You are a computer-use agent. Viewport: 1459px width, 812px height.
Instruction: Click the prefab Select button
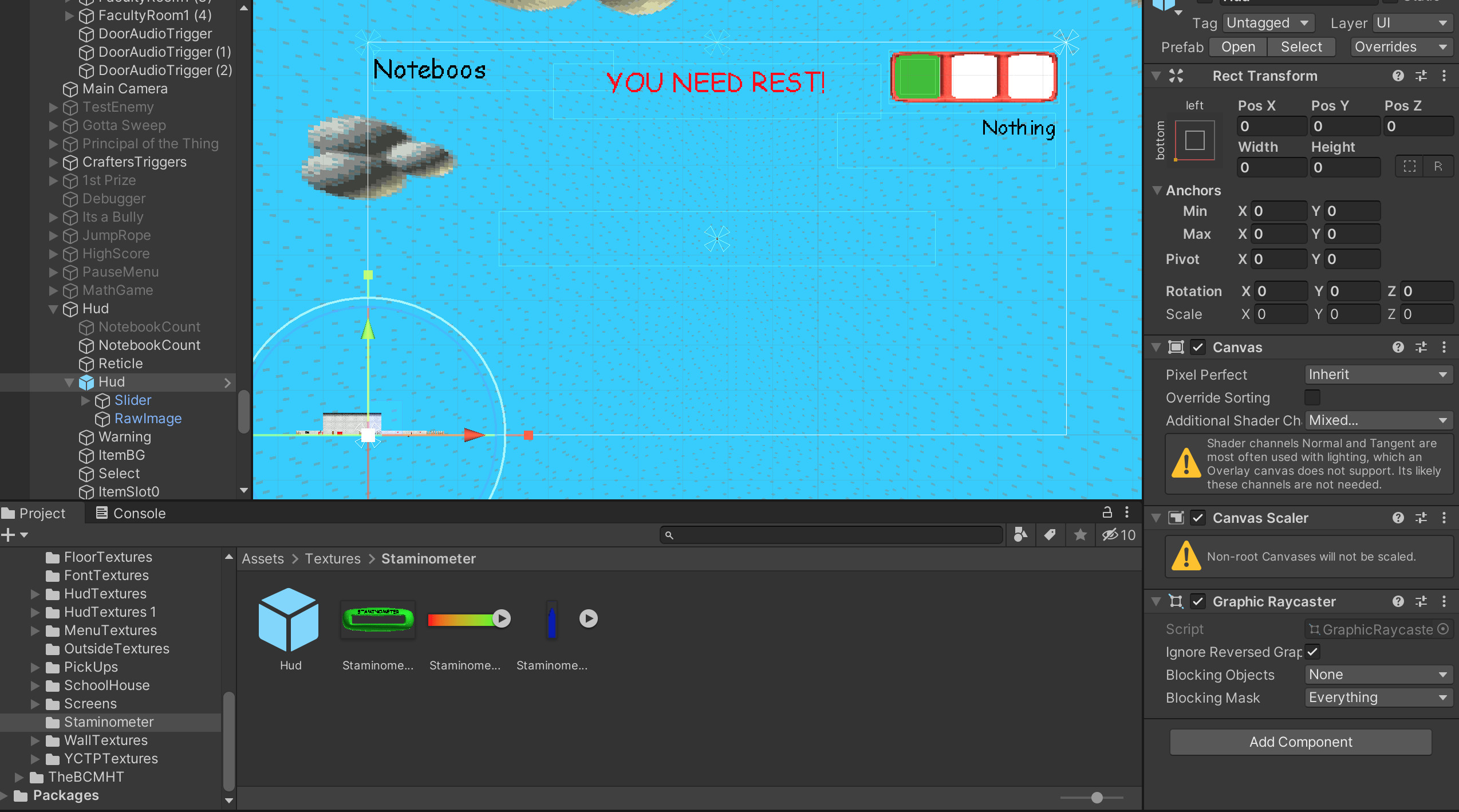[1301, 47]
